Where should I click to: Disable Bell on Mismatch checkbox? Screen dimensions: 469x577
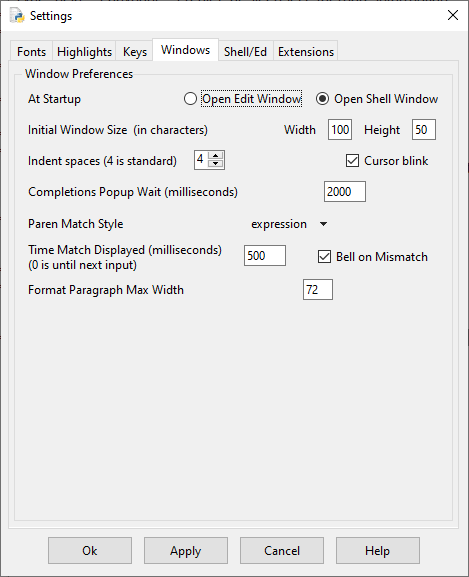tap(324, 256)
